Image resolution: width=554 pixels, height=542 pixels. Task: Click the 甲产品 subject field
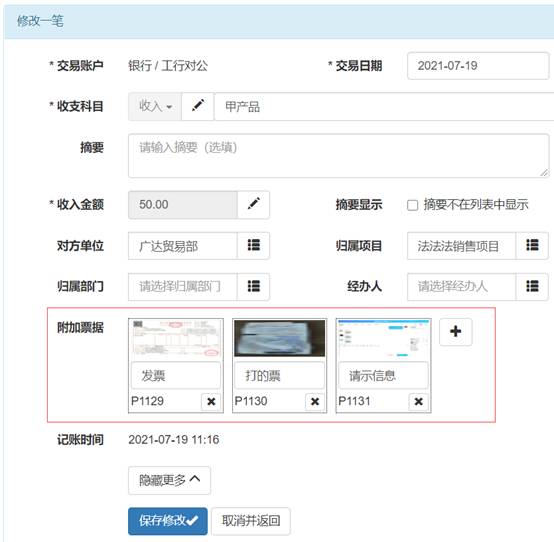(x=384, y=106)
